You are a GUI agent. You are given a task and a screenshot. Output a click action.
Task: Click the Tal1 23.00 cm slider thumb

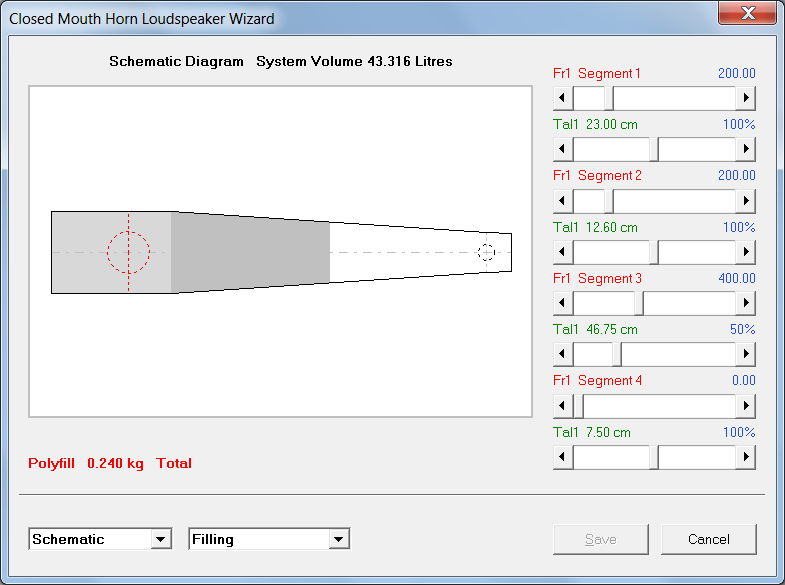coord(654,149)
